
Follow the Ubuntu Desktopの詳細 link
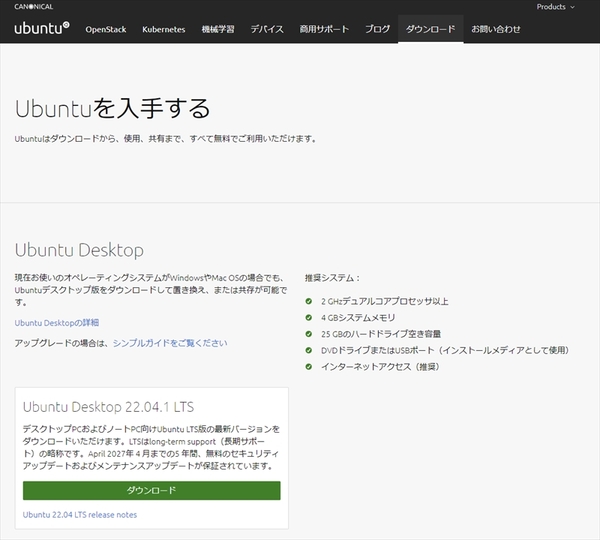(x=57, y=322)
